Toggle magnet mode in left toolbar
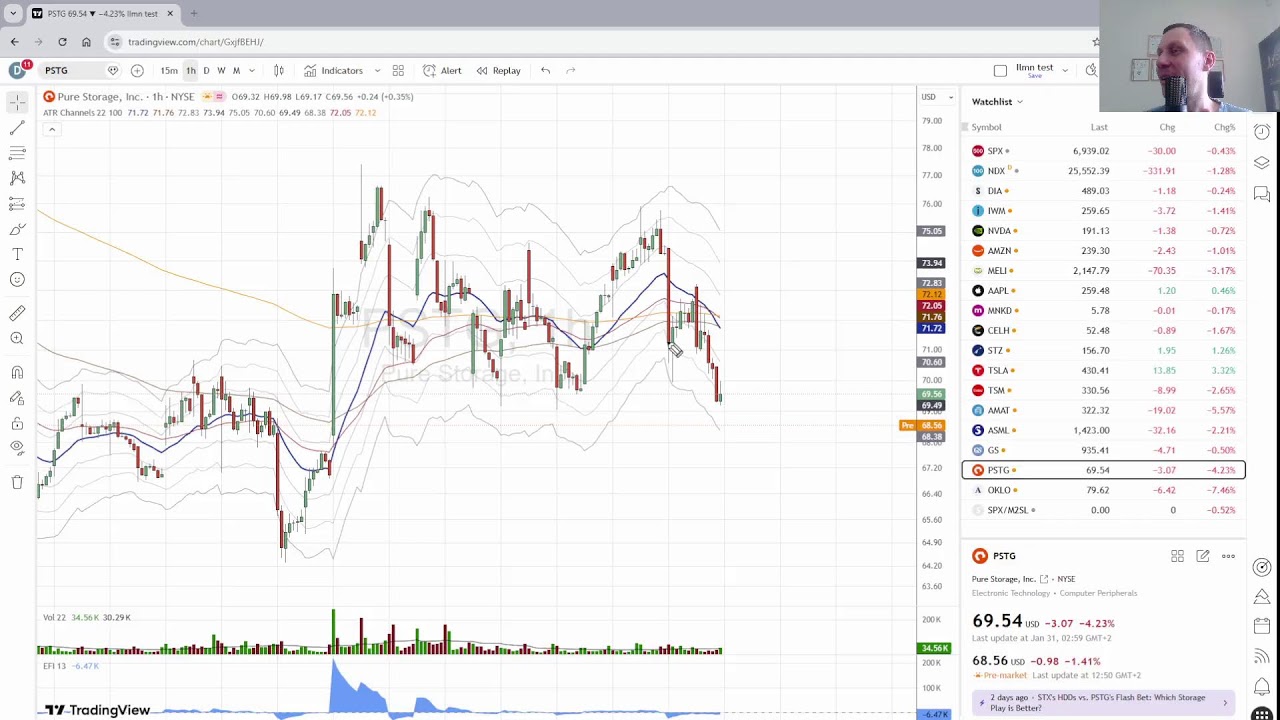The image size is (1280, 720). coord(17,372)
